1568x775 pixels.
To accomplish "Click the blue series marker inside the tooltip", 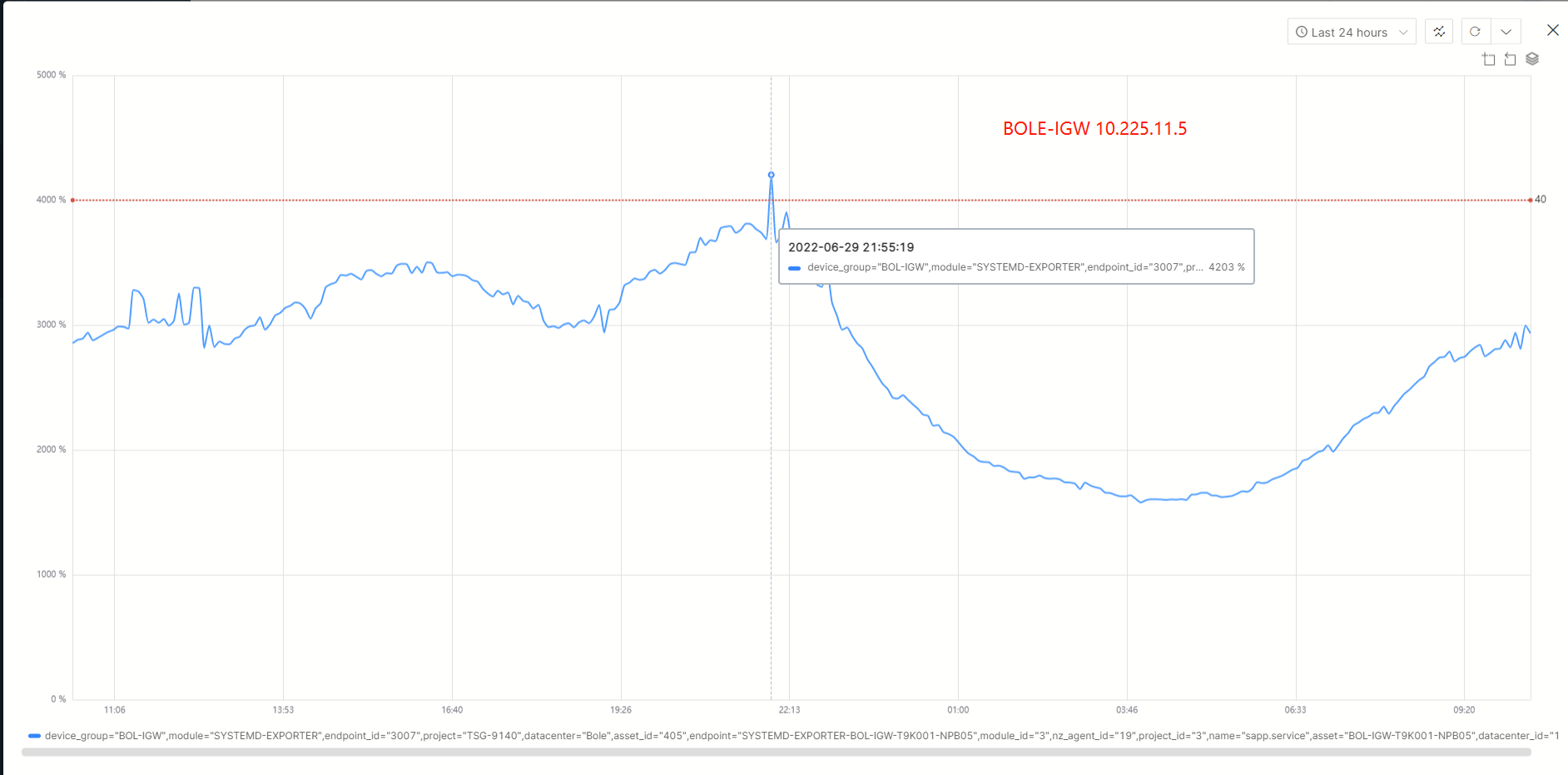I will pos(795,268).
